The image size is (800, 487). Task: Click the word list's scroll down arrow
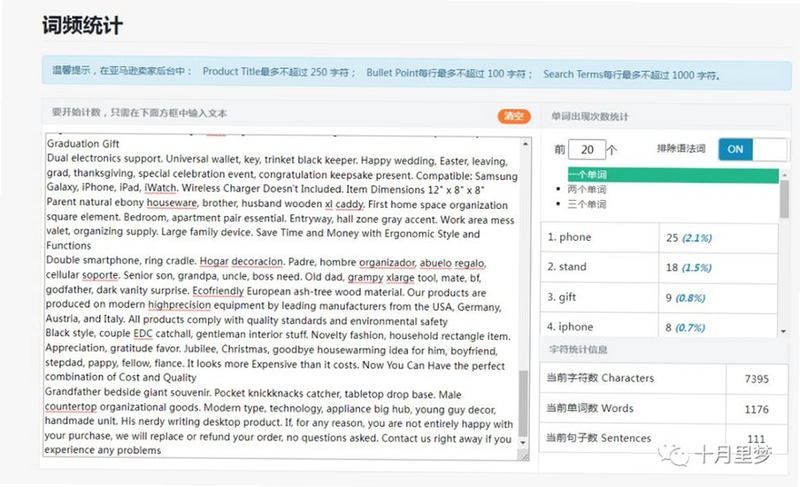tap(783, 331)
